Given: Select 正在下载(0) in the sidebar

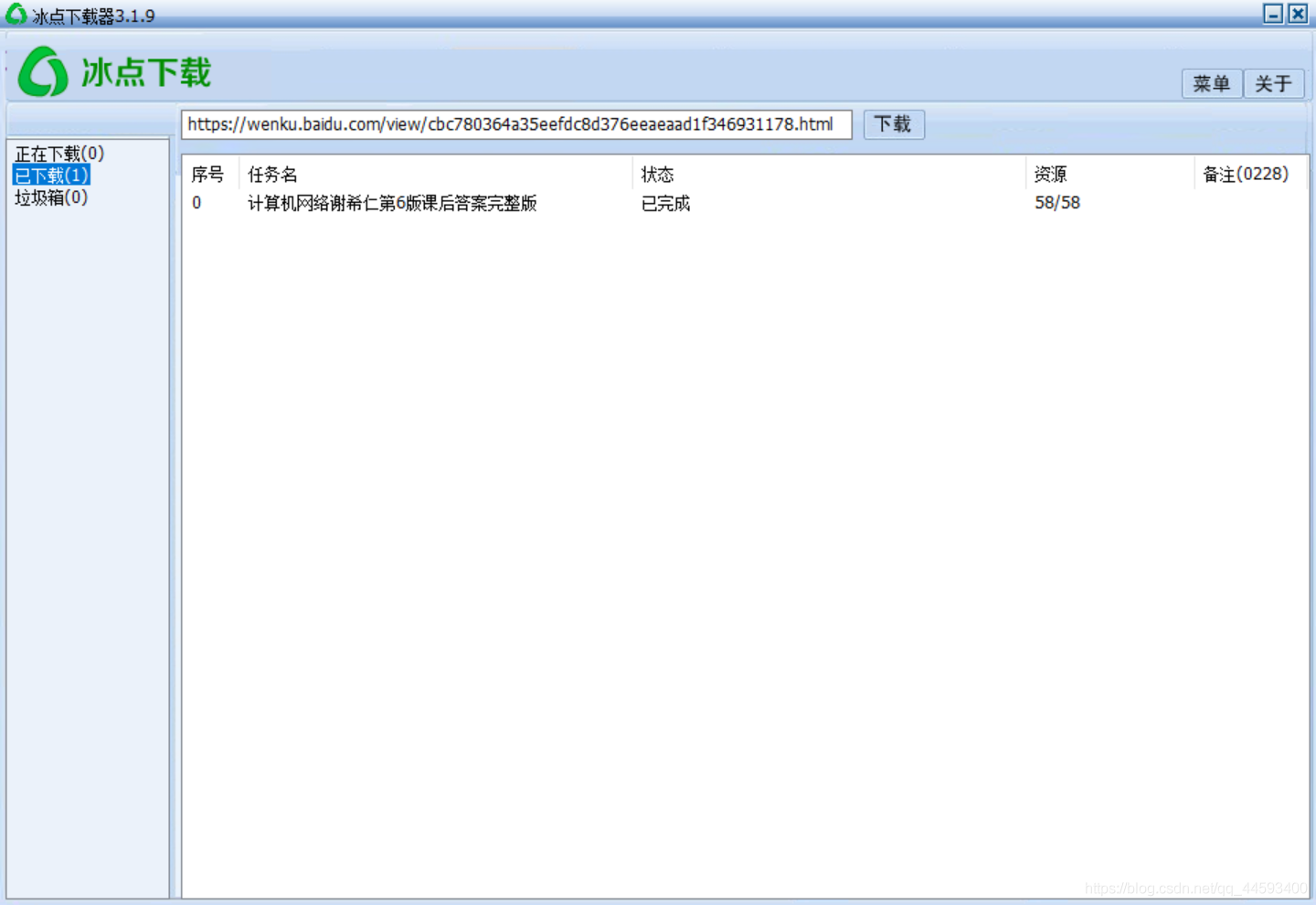Looking at the screenshot, I should 59,154.
